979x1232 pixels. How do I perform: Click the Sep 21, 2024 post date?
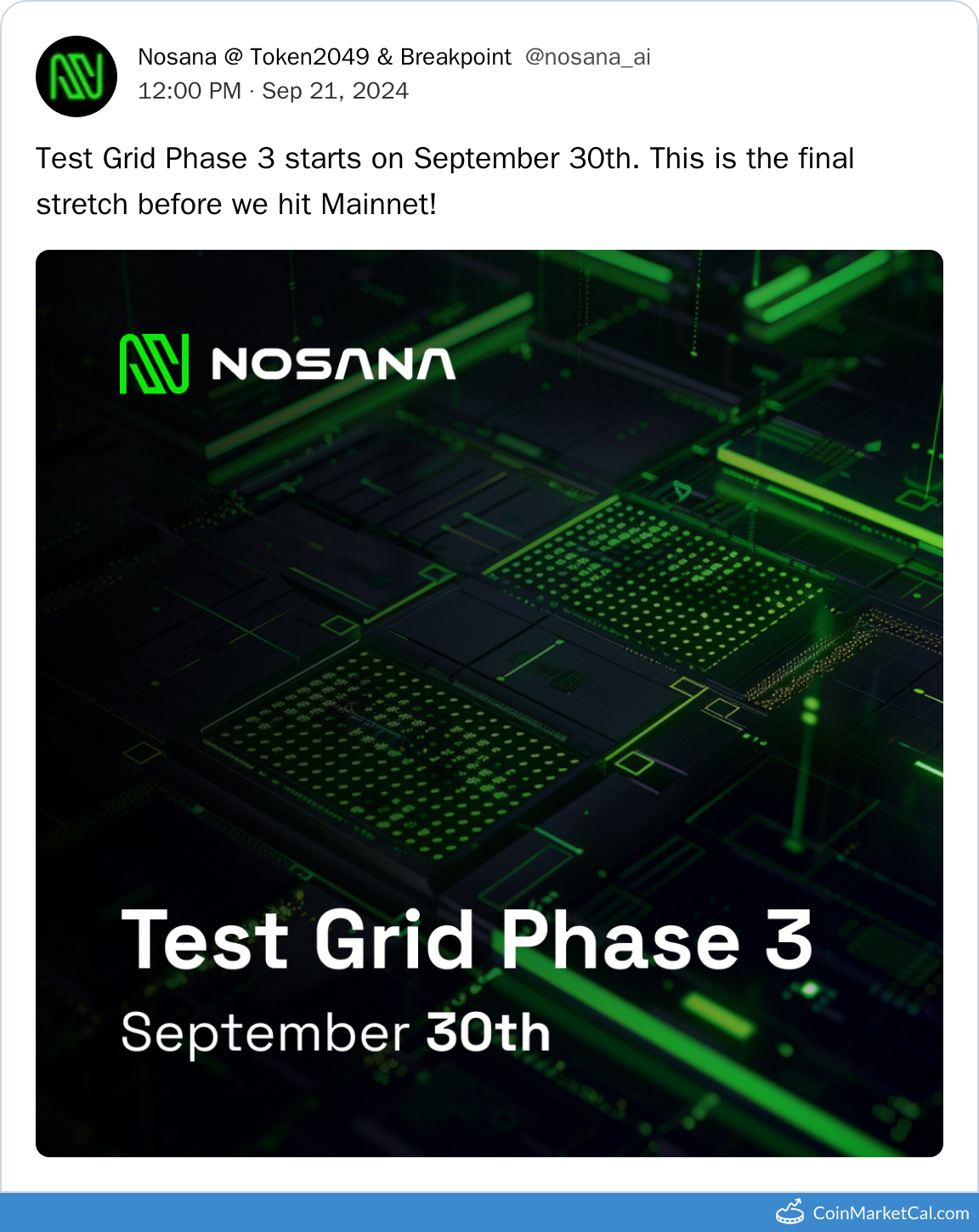tap(335, 91)
